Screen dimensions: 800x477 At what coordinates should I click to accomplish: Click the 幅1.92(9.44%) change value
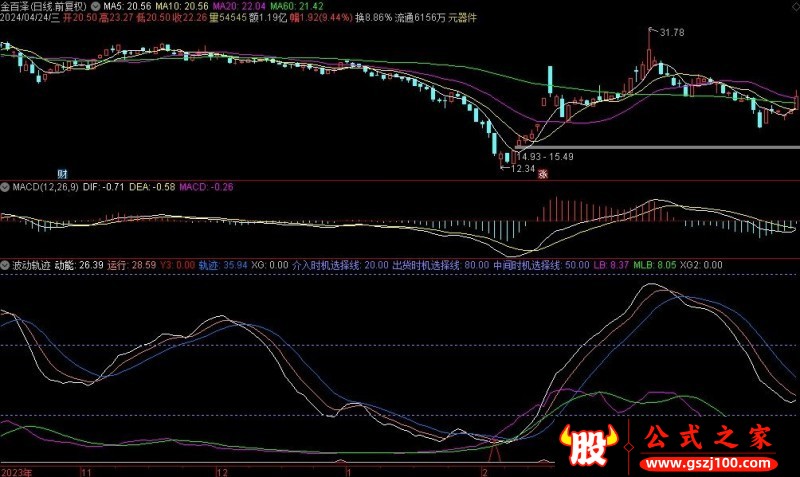tap(321, 18)
